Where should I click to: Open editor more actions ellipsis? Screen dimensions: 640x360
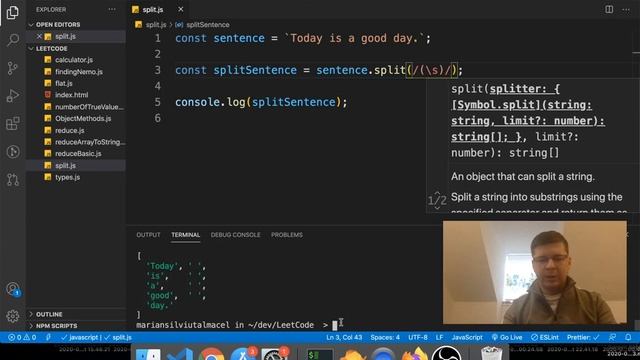point(626,9)
